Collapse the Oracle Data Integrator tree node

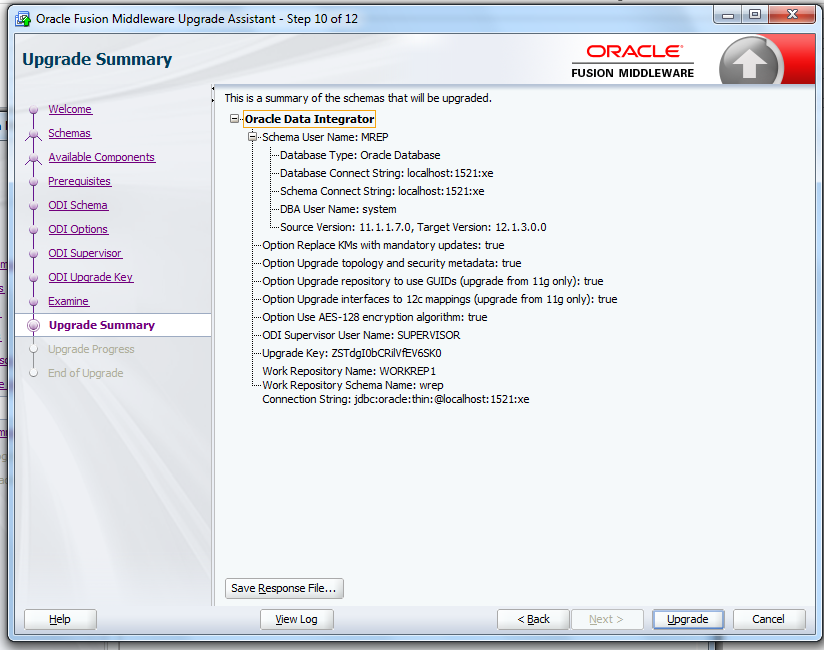[234, 119]
